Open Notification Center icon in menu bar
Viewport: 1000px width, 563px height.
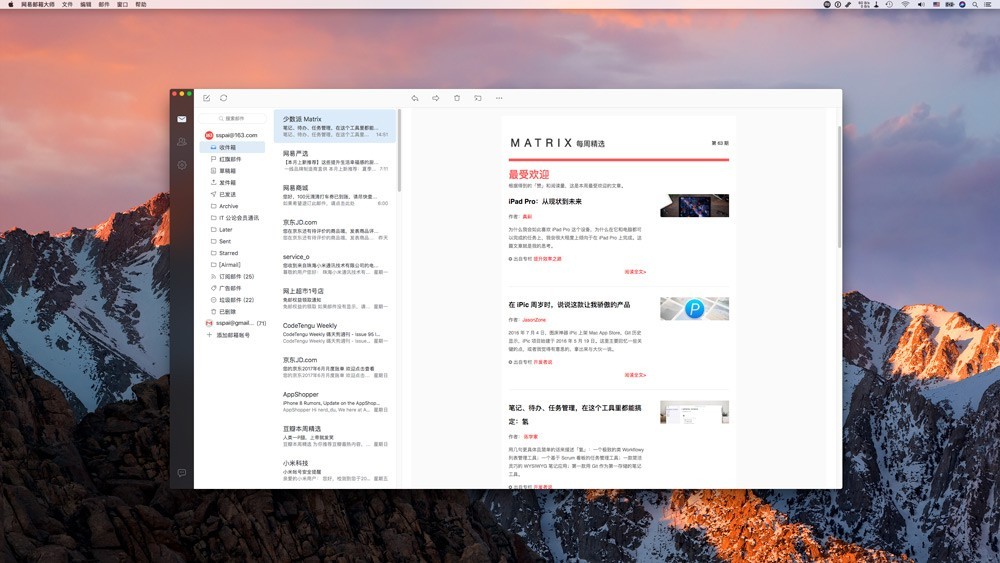(x=988, y=4)
